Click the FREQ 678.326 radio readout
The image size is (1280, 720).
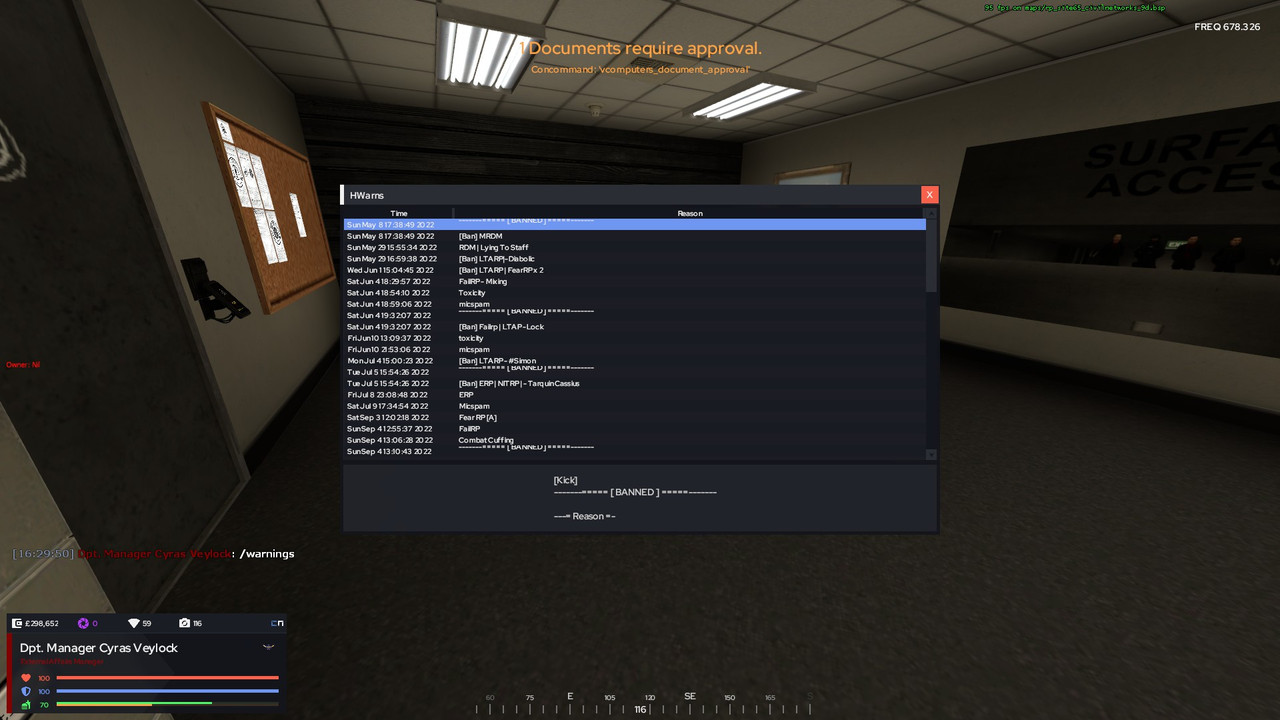coord(1227,27)
